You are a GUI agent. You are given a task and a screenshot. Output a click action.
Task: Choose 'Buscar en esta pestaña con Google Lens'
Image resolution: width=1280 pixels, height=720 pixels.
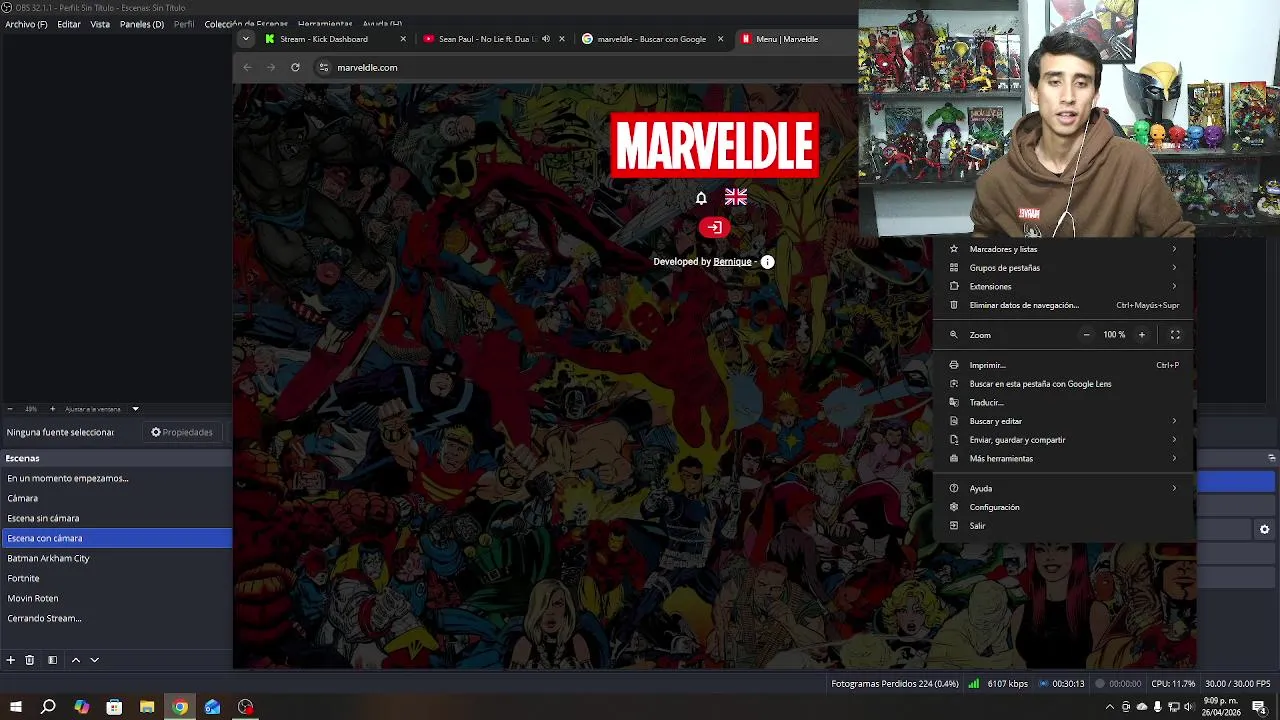1064,384
